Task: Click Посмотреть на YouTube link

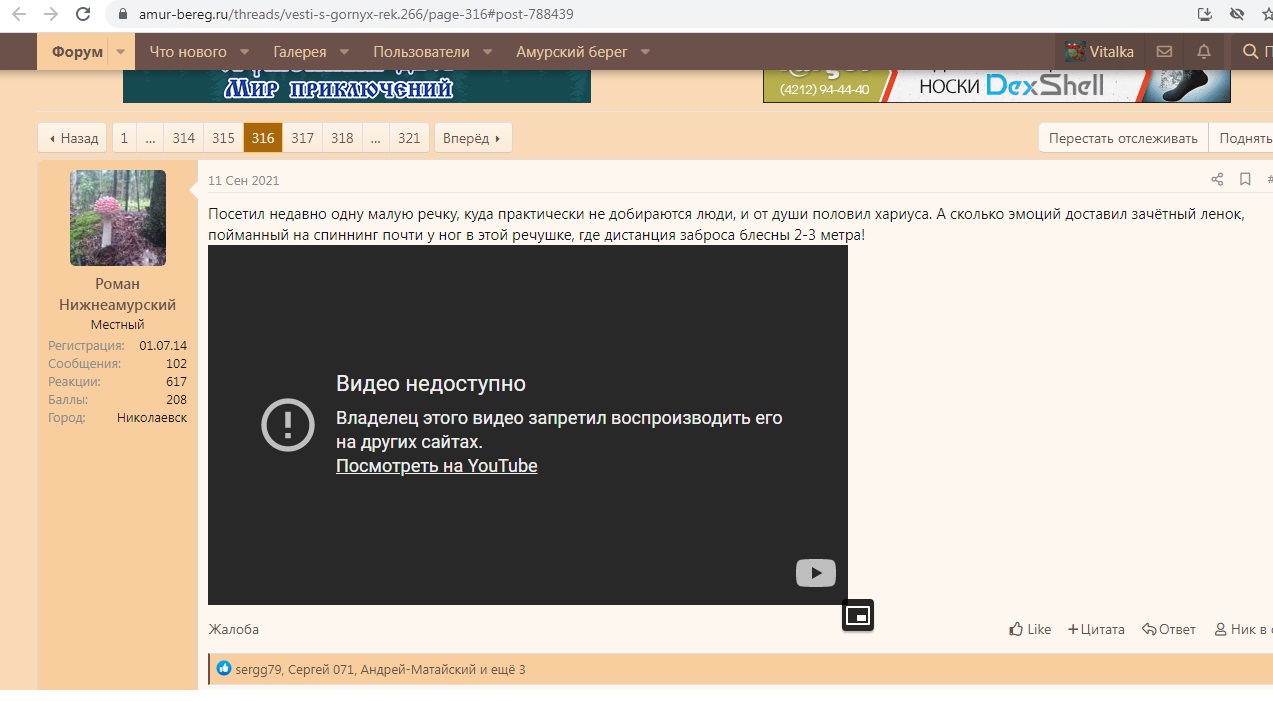Action: [x=437, y=466]
